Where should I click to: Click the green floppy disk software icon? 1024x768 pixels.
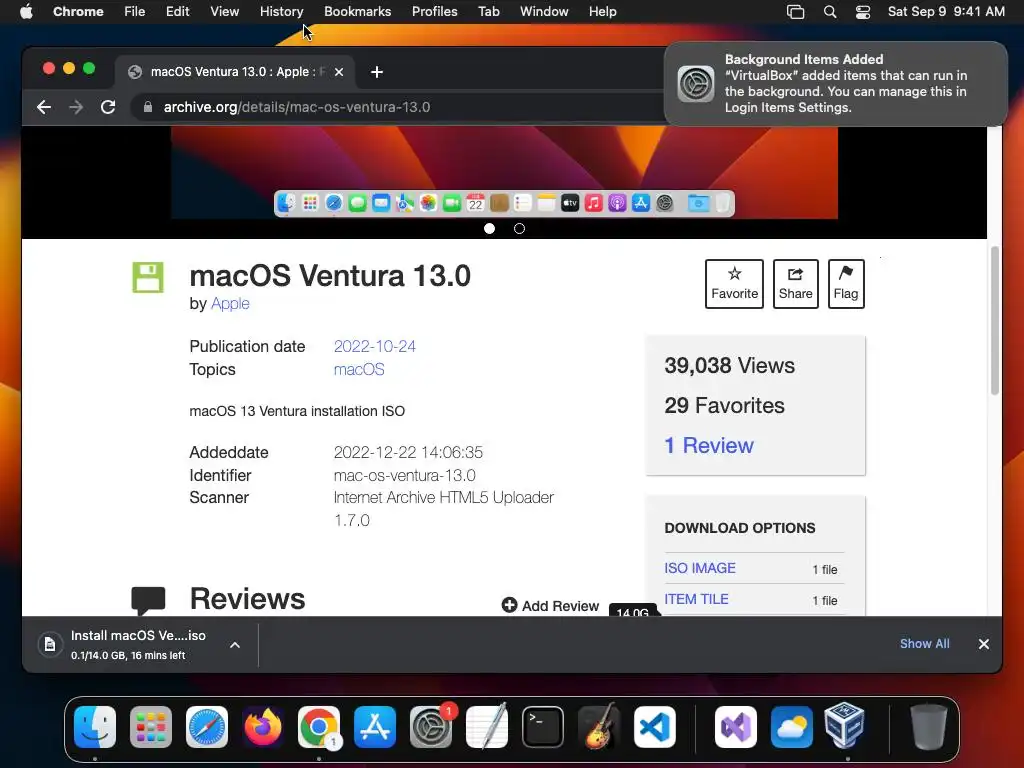148,278
